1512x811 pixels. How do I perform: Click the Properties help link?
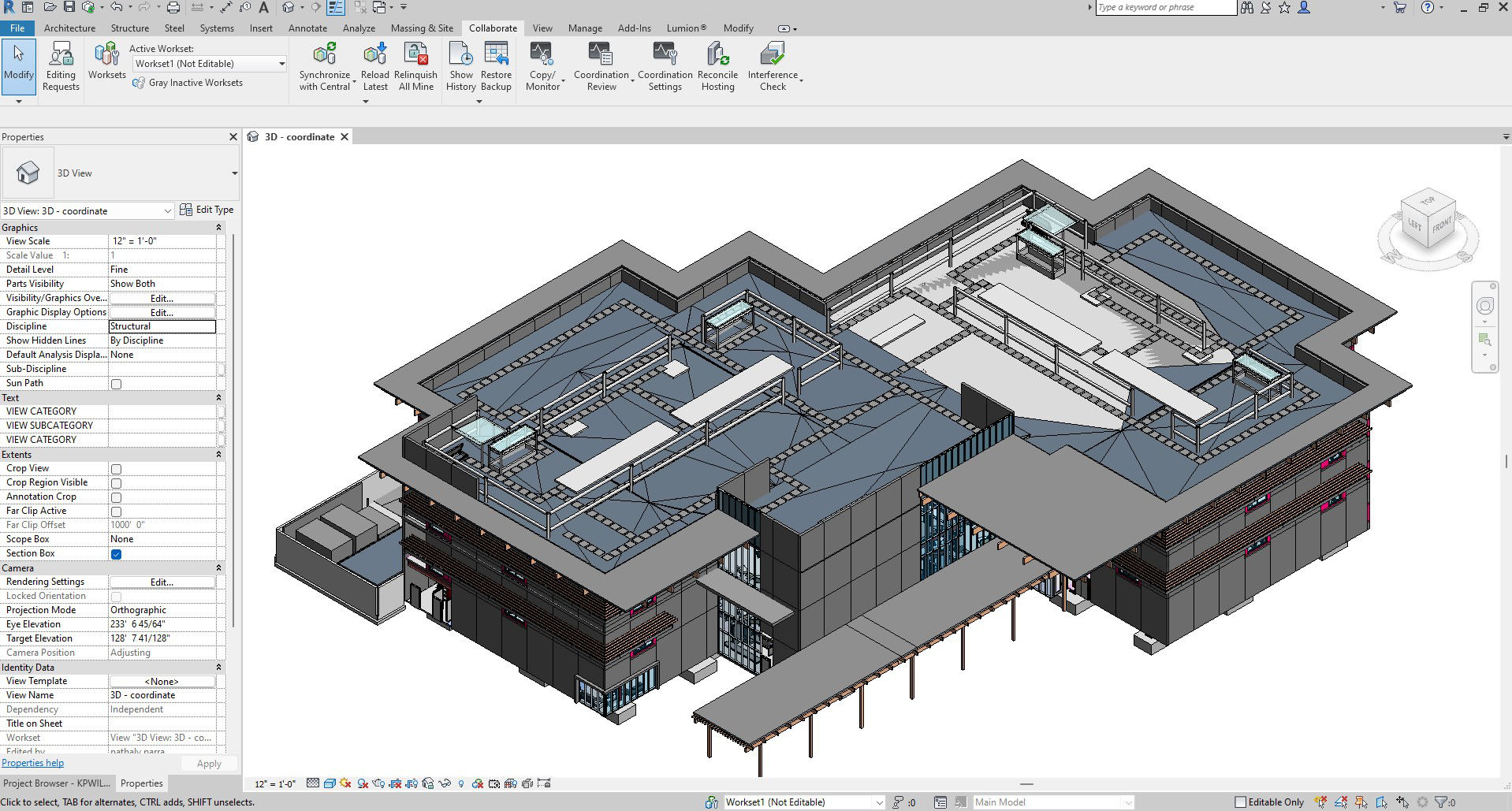pyautogui.click(x=32, y=763)
